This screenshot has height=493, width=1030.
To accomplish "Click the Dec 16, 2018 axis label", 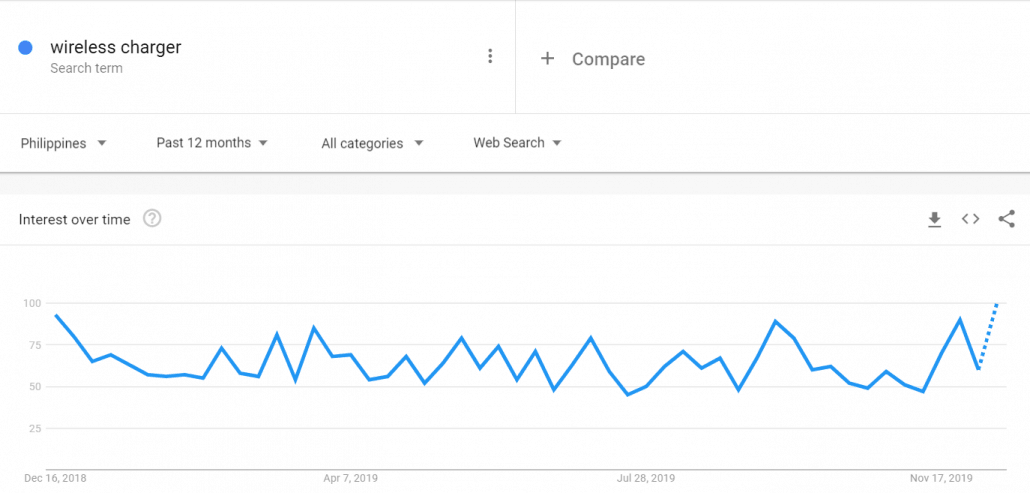I will tap(55, 478).
